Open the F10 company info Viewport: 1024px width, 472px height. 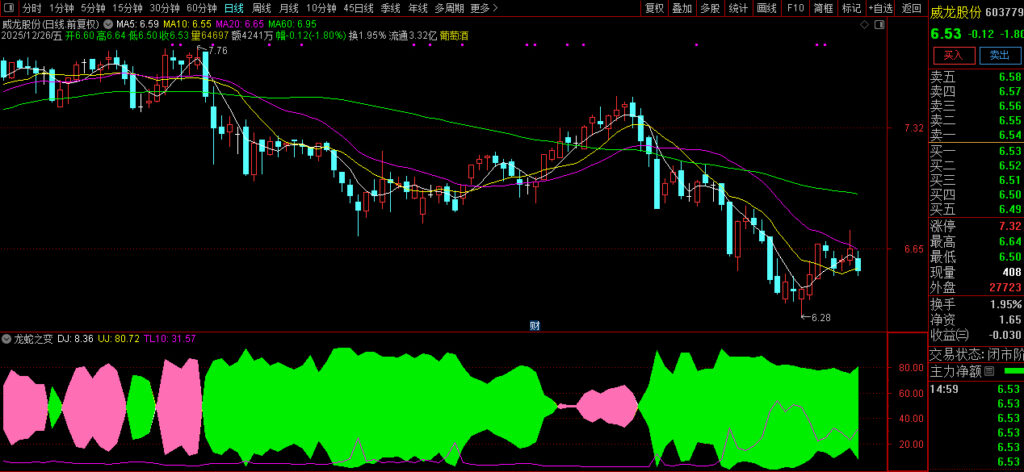click(x=795, y=8)
